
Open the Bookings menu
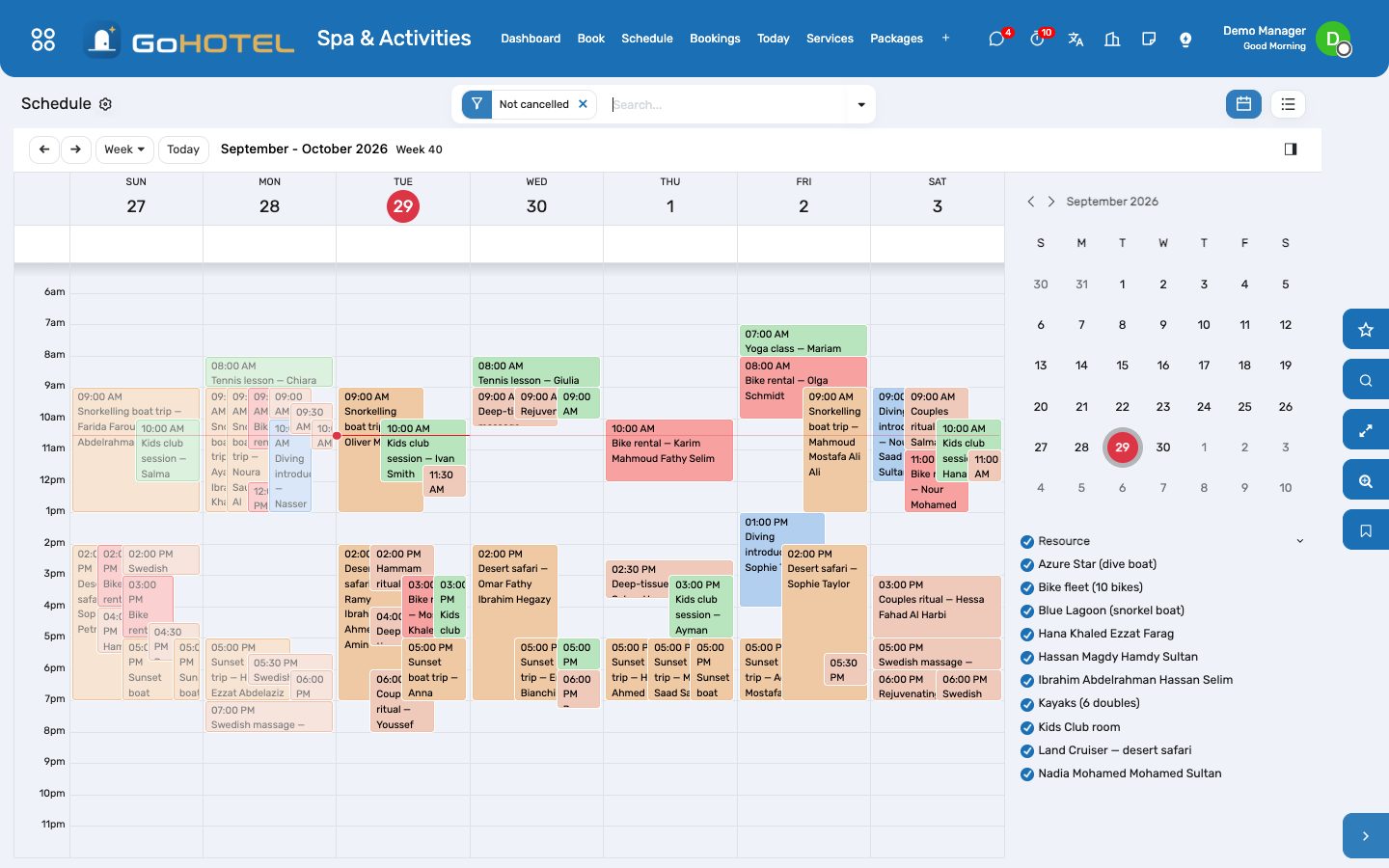click(715, 39)
